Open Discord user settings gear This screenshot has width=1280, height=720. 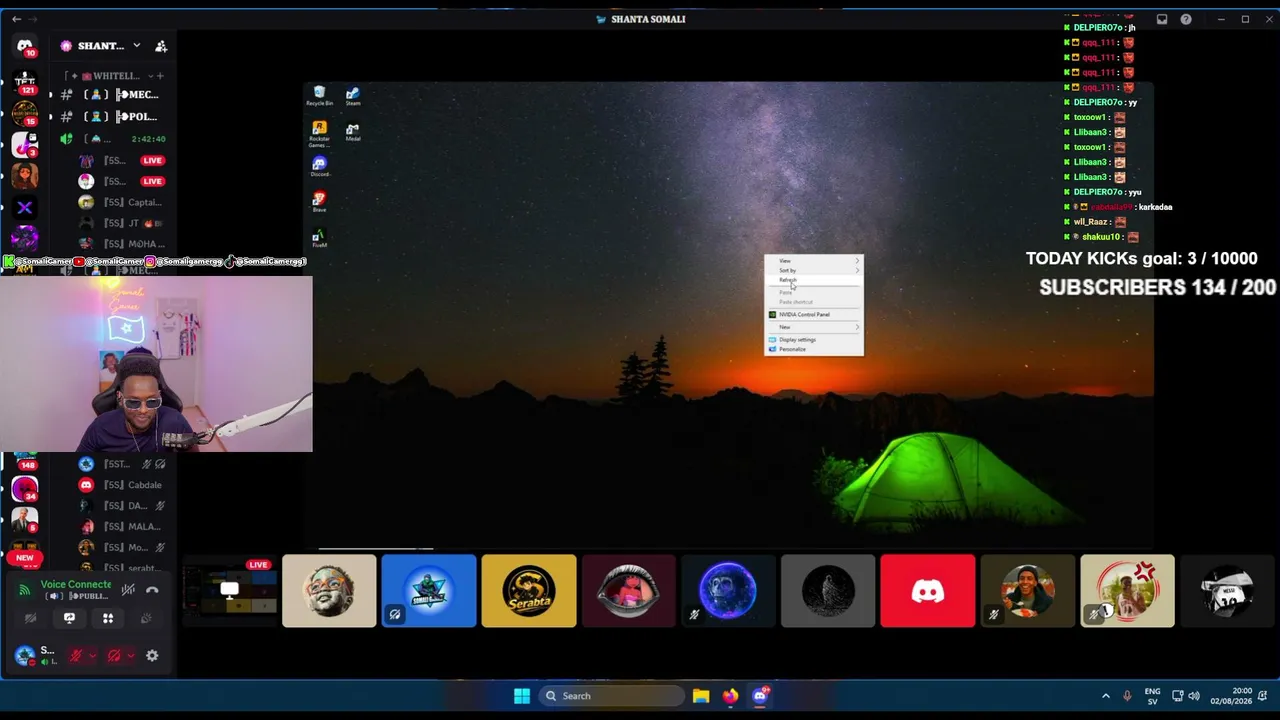pos(152,656)
